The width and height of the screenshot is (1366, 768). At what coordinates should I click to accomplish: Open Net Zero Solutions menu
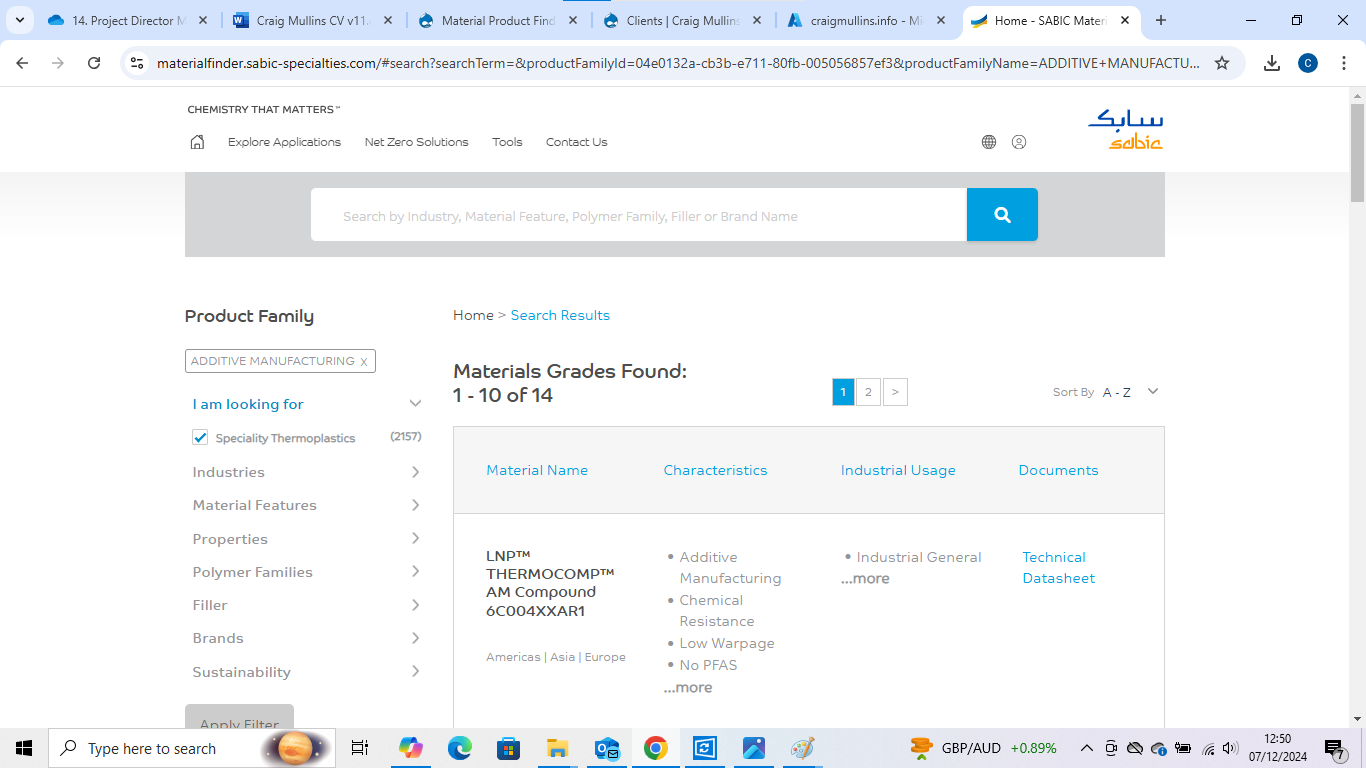[416, 142]
